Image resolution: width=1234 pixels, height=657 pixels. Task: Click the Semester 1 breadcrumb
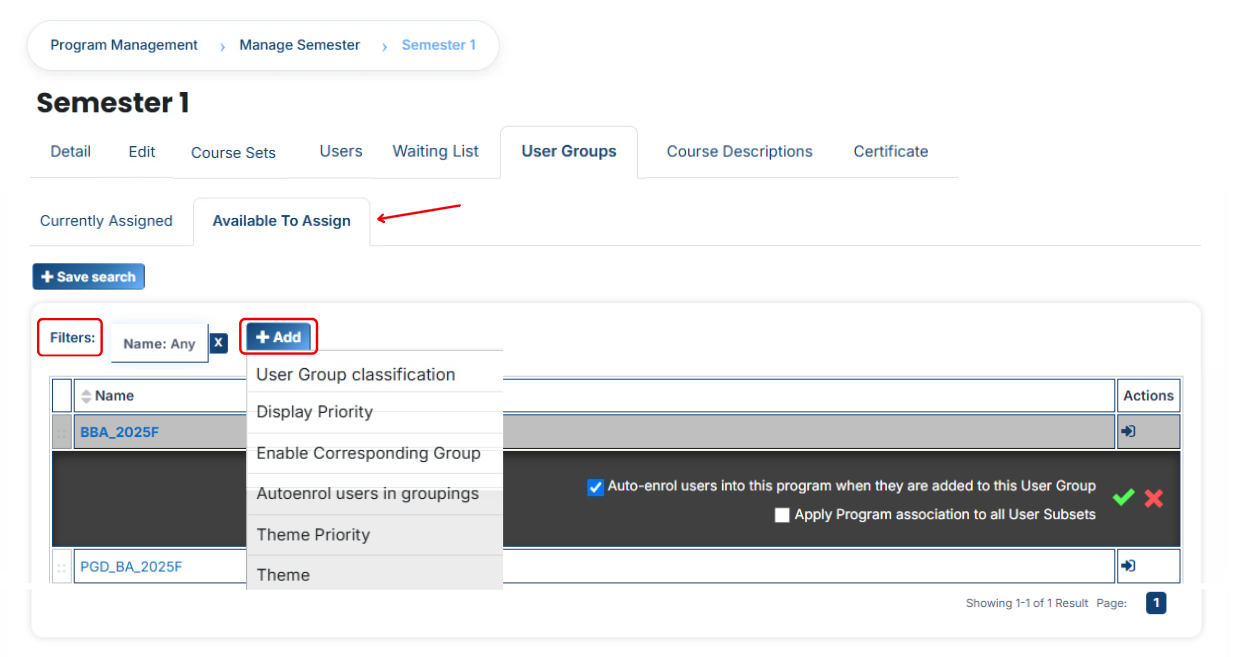(x=439, y=45)
